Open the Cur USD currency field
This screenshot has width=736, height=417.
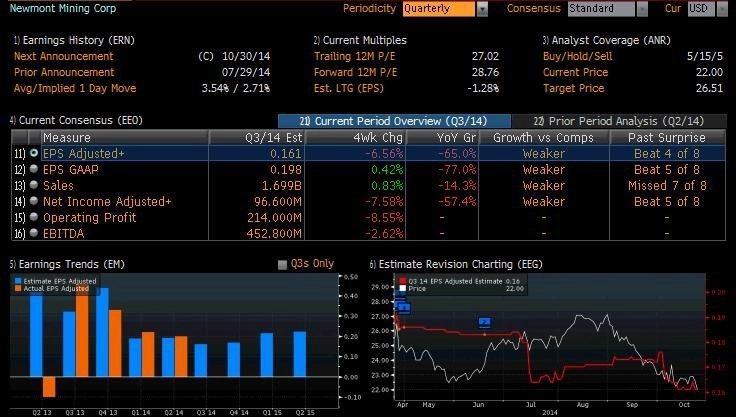point(701,8)
